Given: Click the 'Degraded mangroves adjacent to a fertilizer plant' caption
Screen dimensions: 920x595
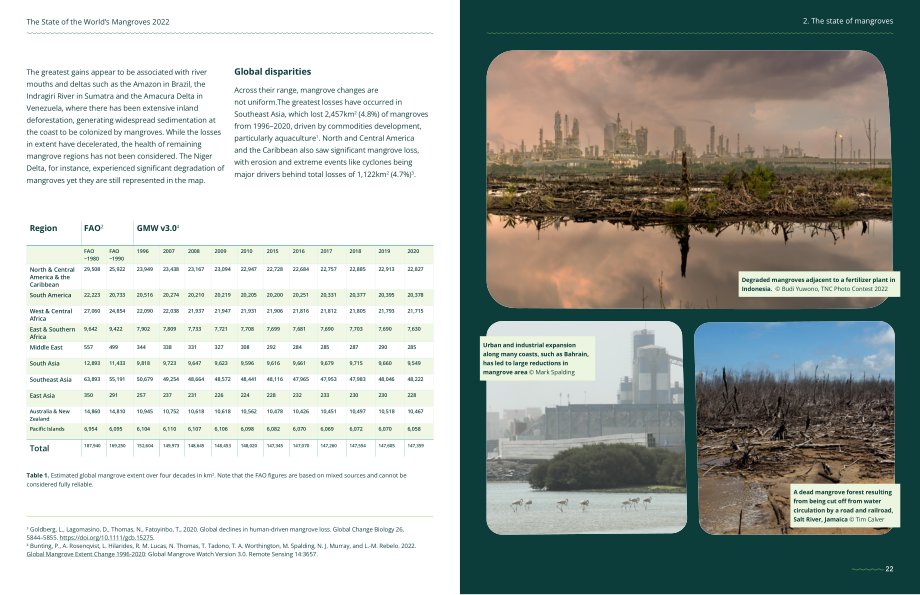Looking at the screenshot, I should (818, 284).
